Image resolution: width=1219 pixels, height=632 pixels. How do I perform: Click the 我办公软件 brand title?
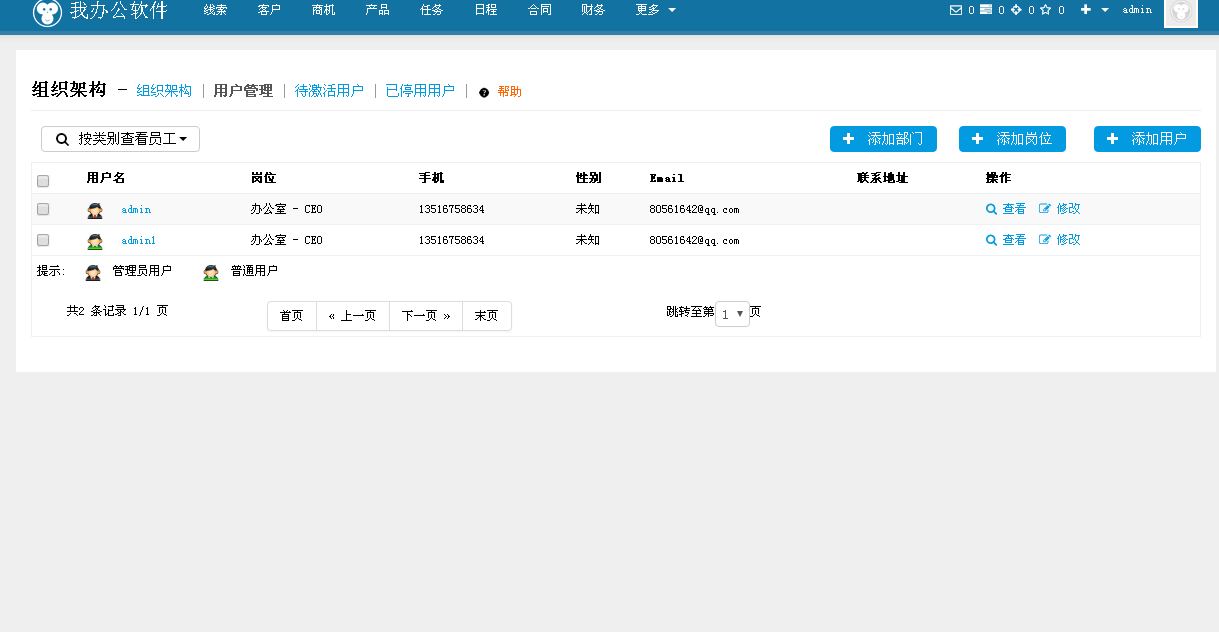118,11
